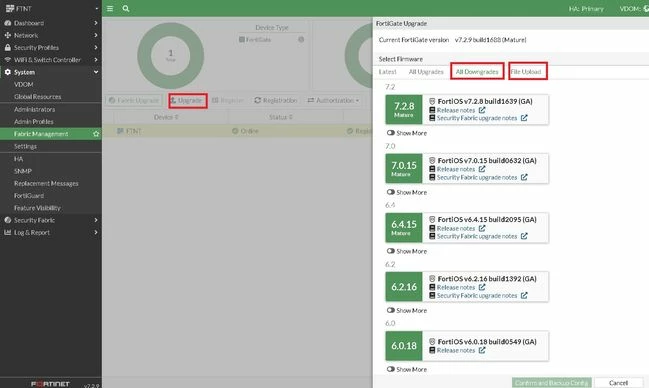Open external link icon for 6.0.18 Release notes
The width and height of the screenshot is (649, 388).
[x=482, y=350]
